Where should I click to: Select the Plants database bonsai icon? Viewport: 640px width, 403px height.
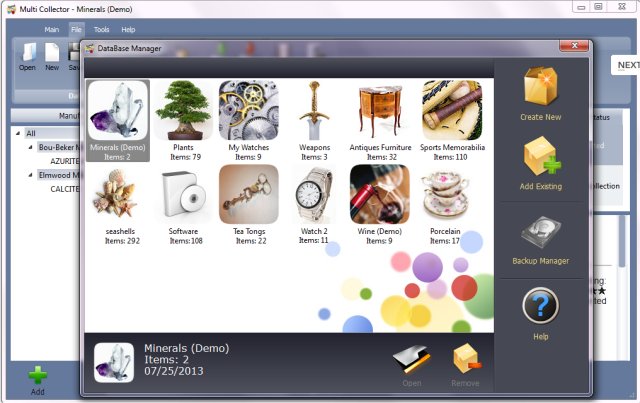(183, 110)
